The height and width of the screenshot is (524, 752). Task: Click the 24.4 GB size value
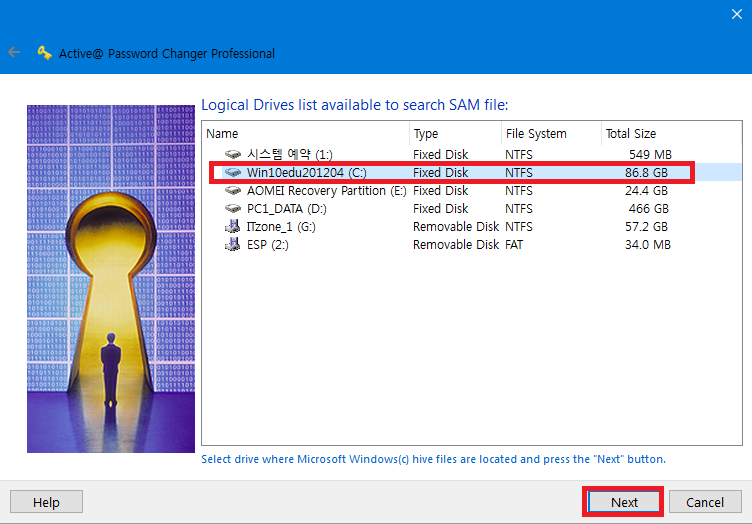click(x=646, y=191)
